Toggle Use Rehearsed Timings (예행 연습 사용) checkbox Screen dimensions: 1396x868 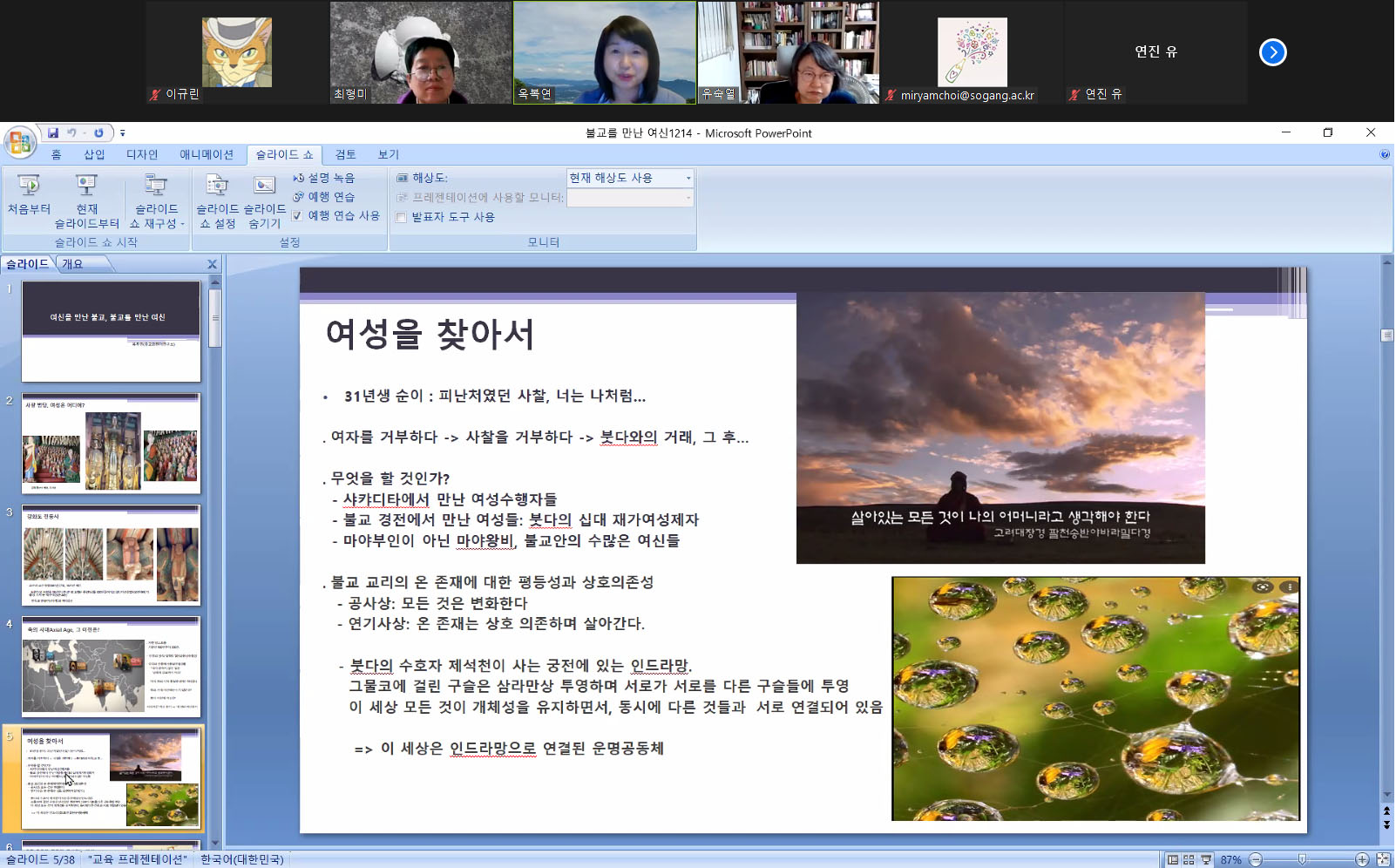coord(298,216)
